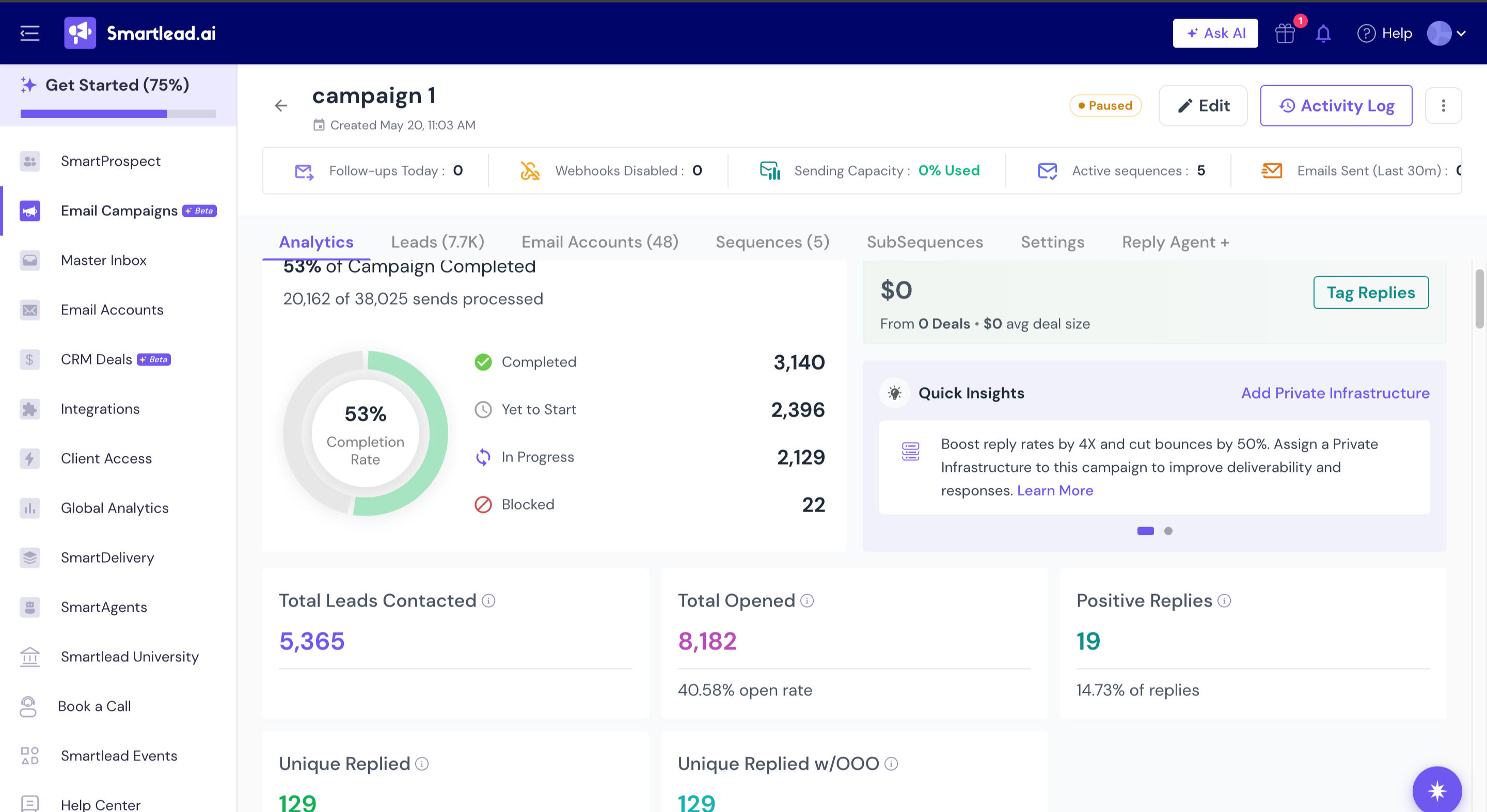This screenshot has height=812, width=1487.
Task: Open the Master Inbox sidebar icon
Action: point(29,260)
